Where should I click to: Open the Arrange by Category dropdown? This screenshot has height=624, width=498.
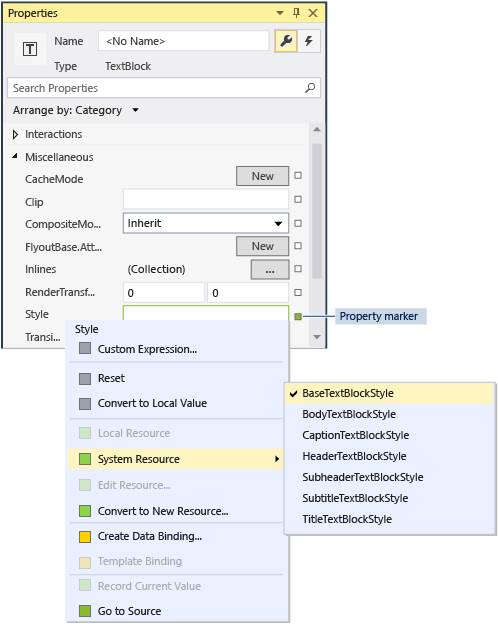click(76, 110)
